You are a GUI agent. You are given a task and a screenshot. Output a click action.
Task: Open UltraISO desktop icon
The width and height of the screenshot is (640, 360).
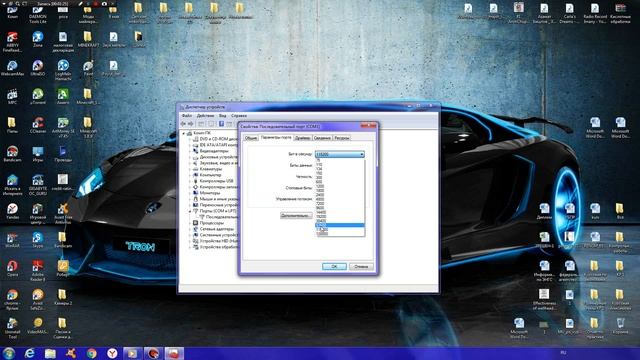[38, 69]
